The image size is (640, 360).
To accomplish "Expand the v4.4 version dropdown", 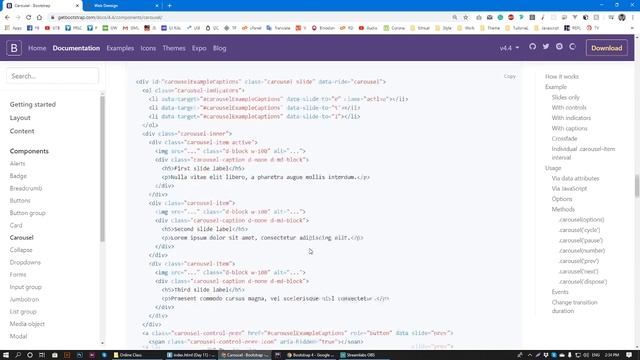I will [x=509, y=48].
